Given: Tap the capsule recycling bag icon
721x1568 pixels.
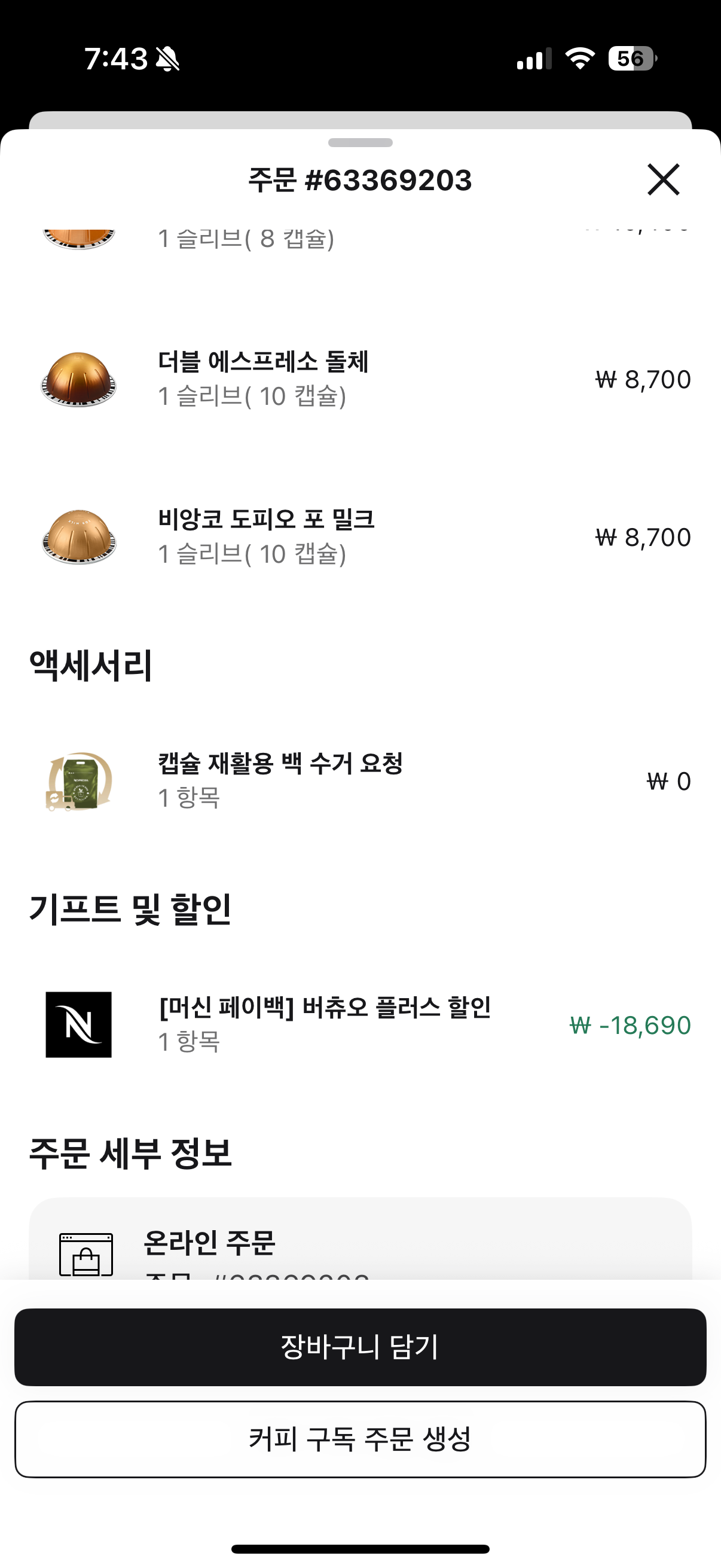Looking at the screenshot, I should point(78,781).
